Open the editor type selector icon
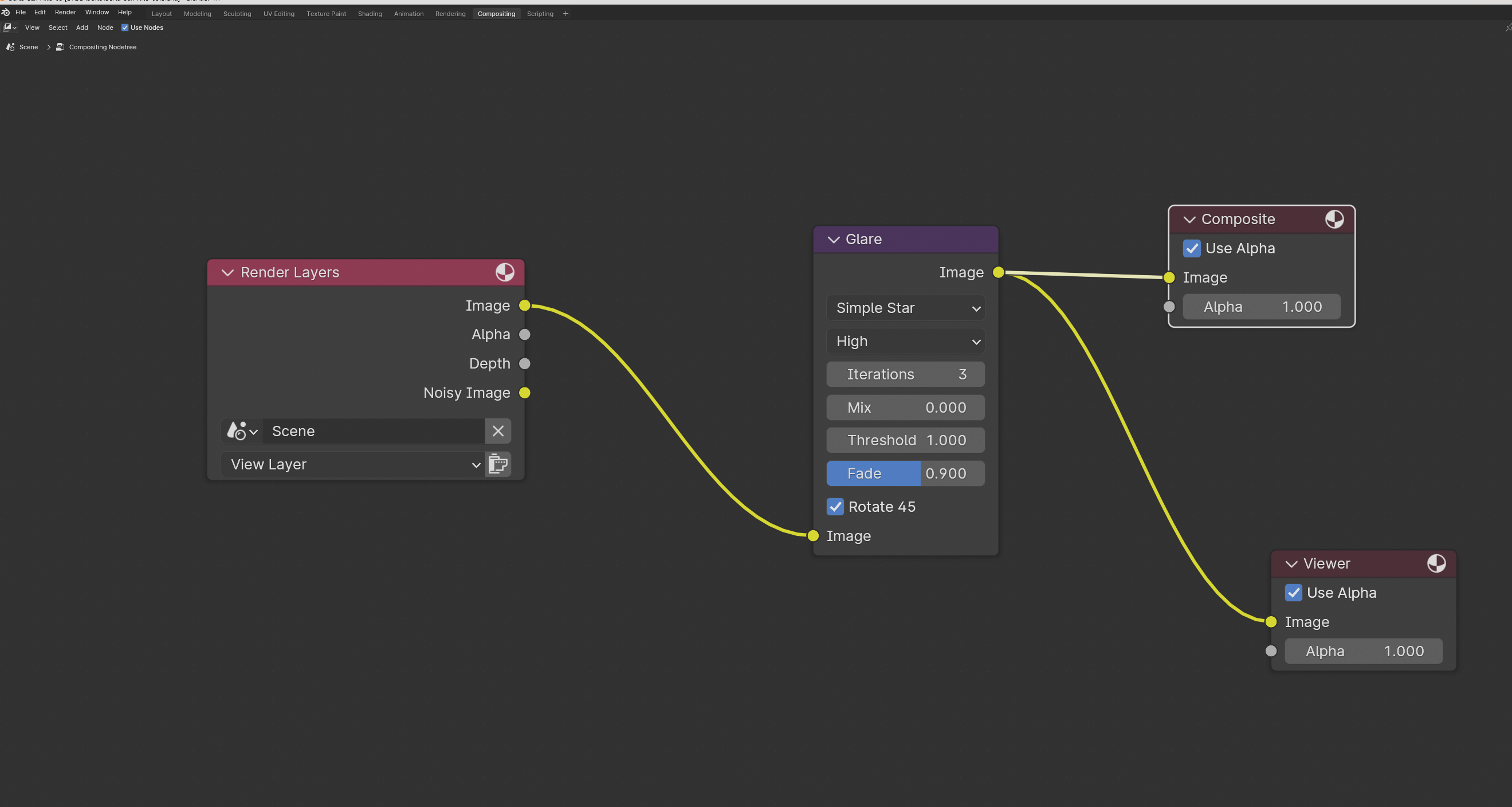 pyautogui.click(x=9, y=28)
